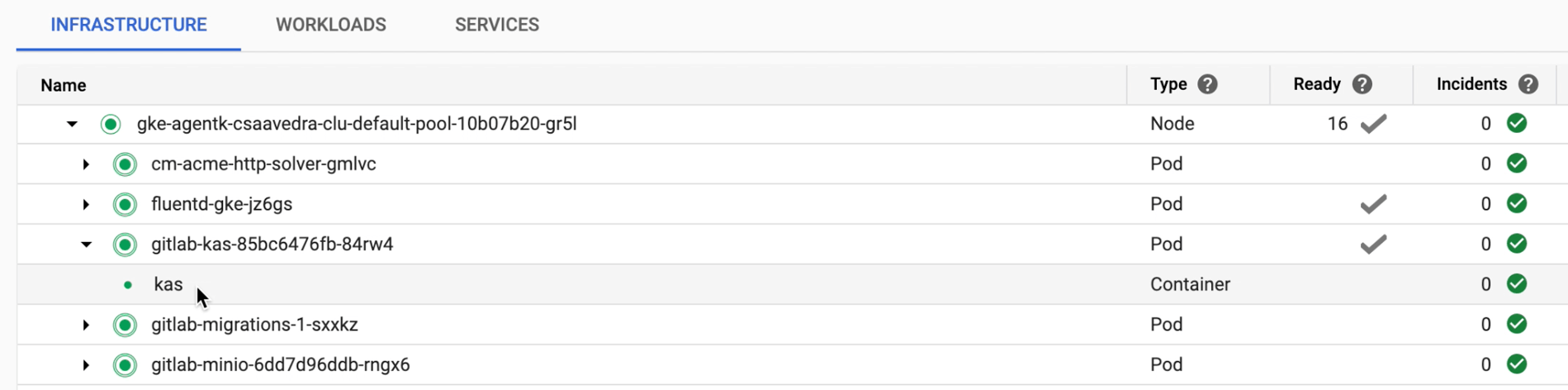The width and height of the screenshot is (1568, 390).
Task: Open the fluentd-gke-jz6gs pod name
Action: [x=221, y=204]
